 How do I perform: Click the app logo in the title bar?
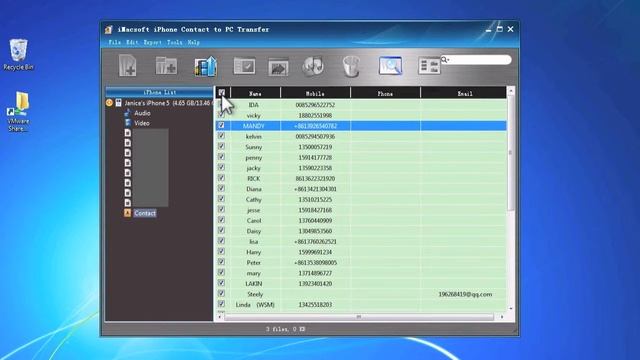[109, 29]
